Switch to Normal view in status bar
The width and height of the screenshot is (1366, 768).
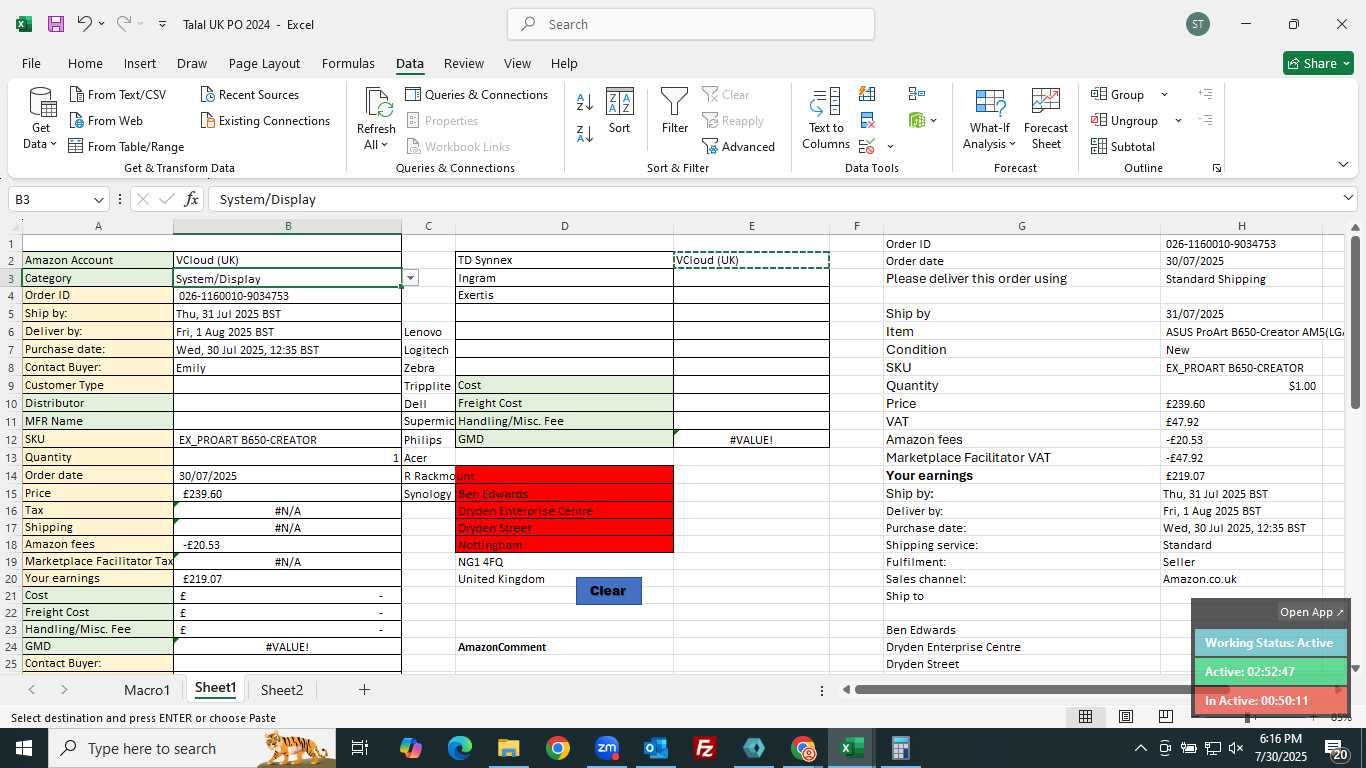click(x=1085, y=716)
